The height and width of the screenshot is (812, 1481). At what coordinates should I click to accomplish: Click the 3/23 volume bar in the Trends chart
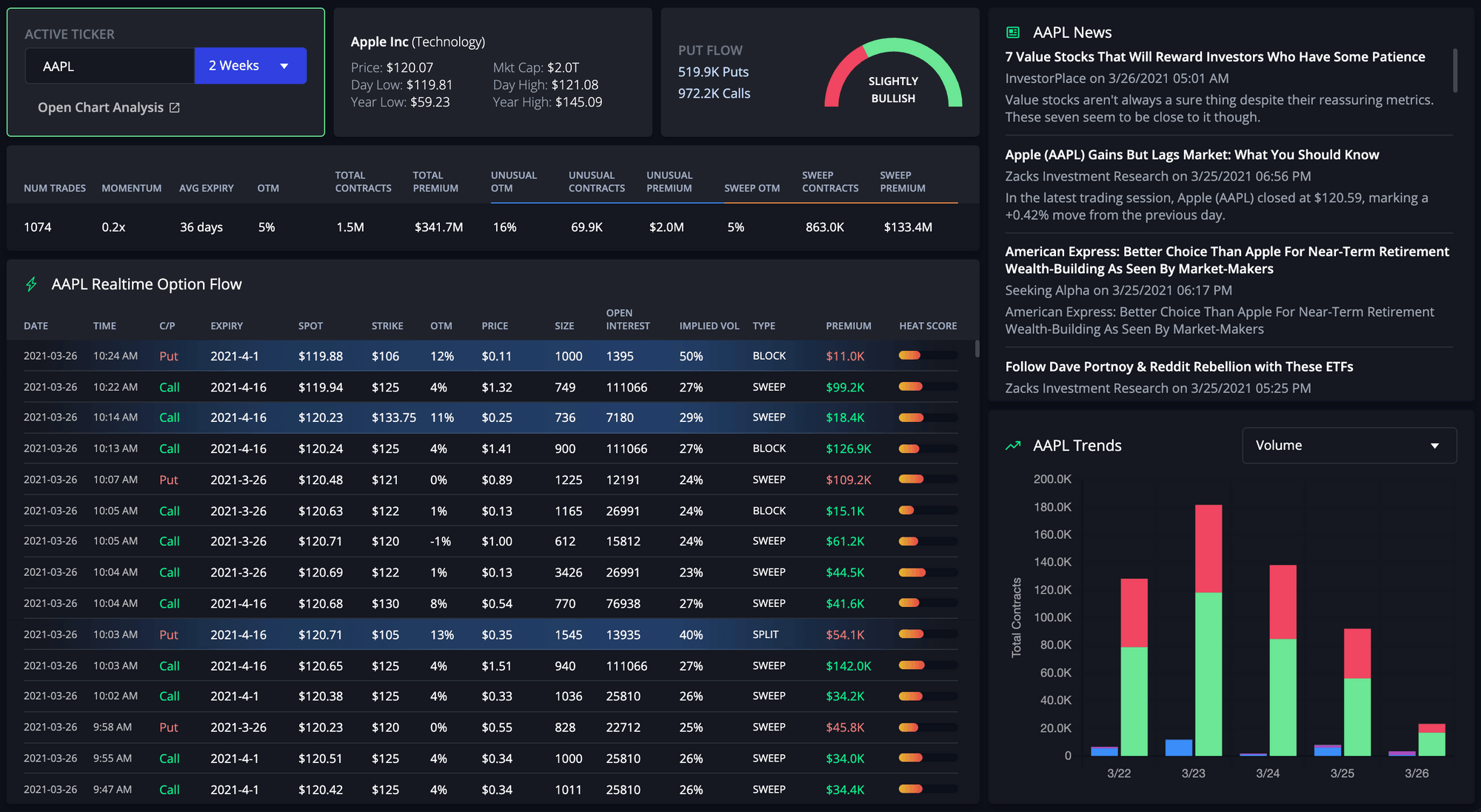(1207, 629)
